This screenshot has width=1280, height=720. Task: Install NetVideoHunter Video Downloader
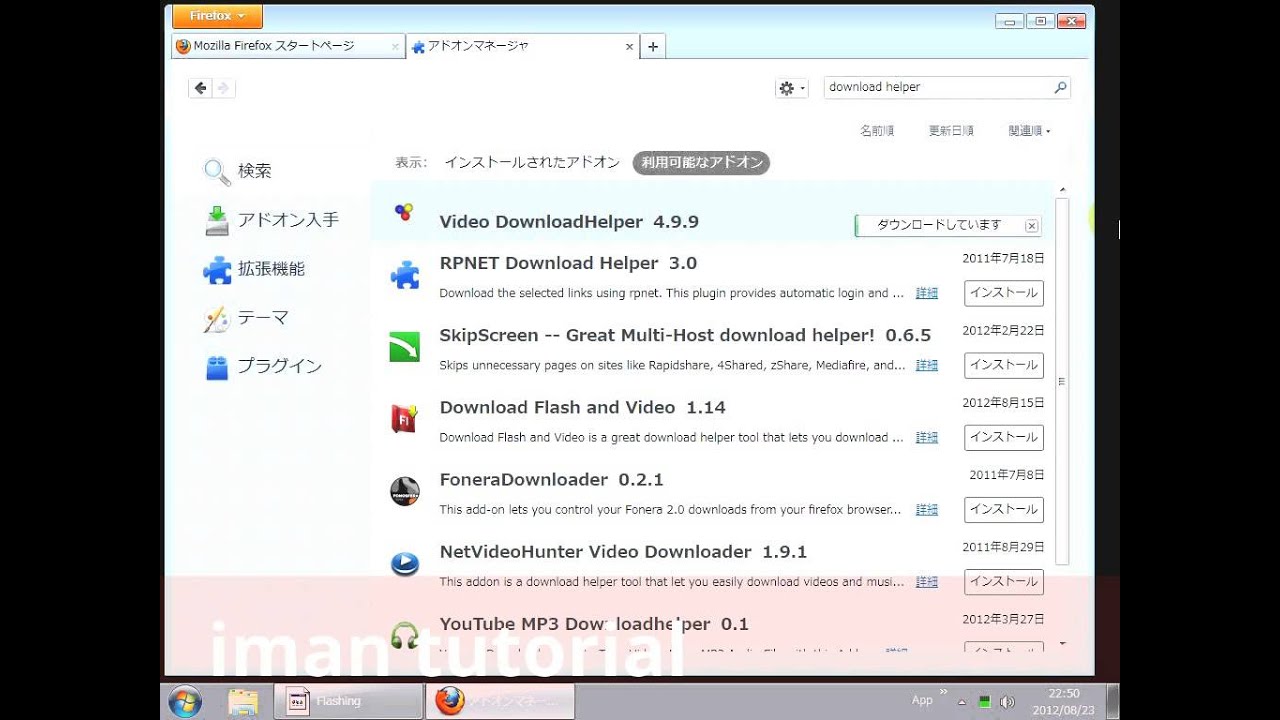(x=1004, y=582)
